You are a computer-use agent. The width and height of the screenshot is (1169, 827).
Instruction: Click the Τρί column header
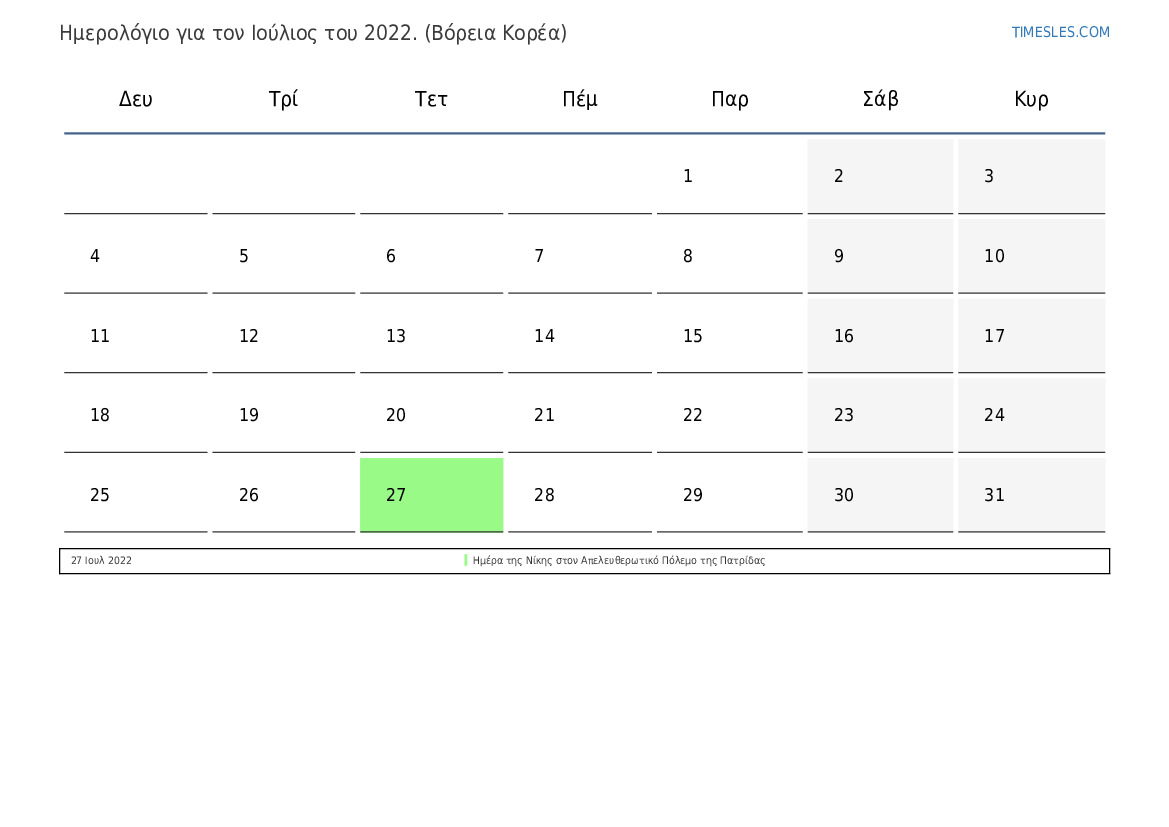click(283, 99)
